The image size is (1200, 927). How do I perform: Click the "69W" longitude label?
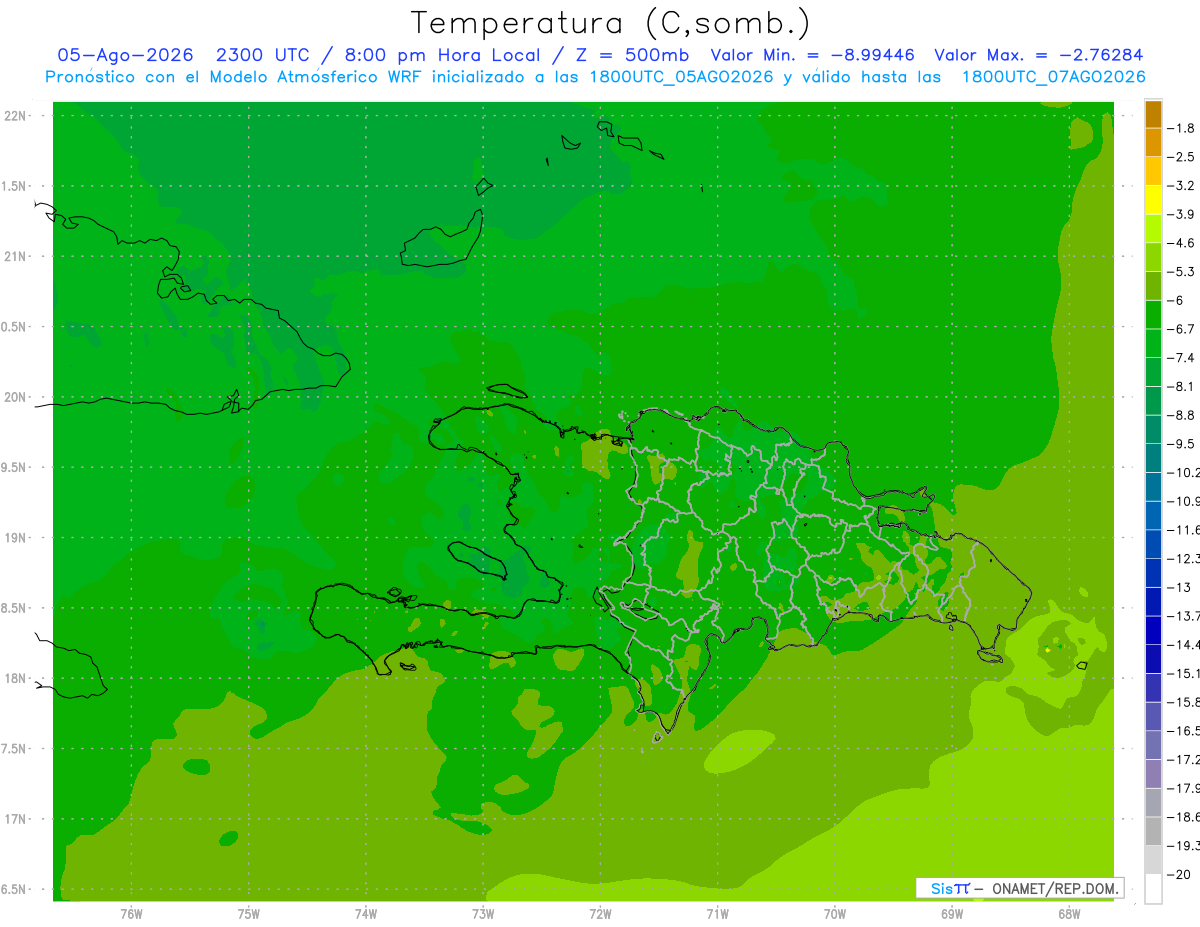[x=951, y=913]
